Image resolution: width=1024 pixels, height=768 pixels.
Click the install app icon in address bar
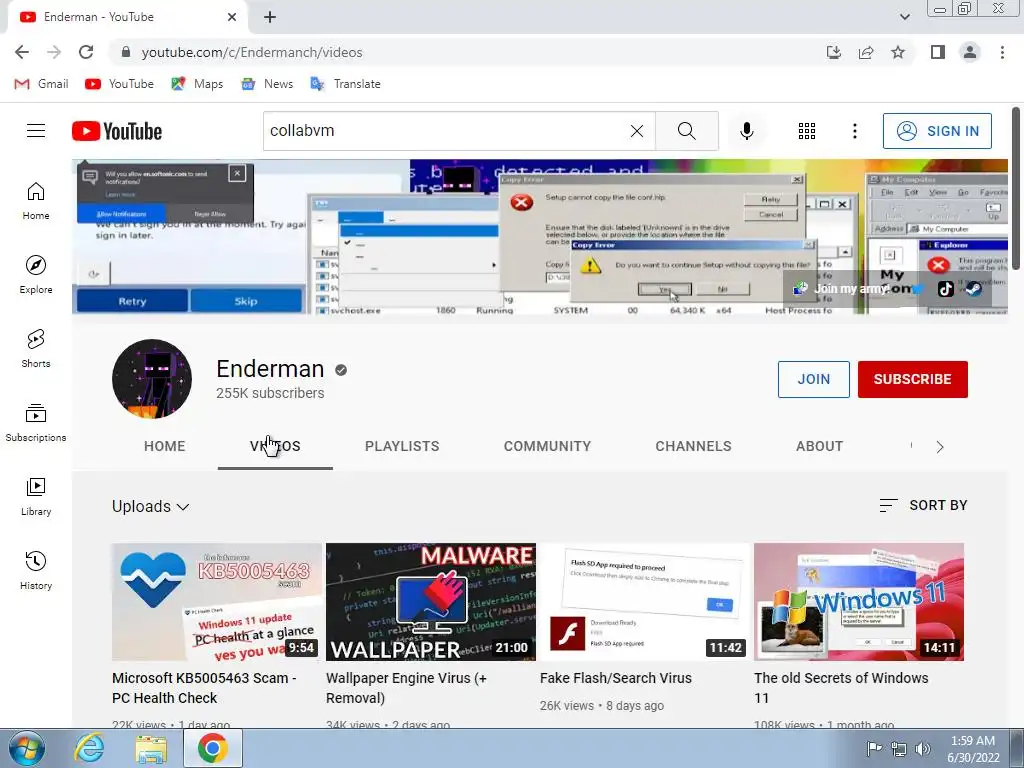point(834,52)
